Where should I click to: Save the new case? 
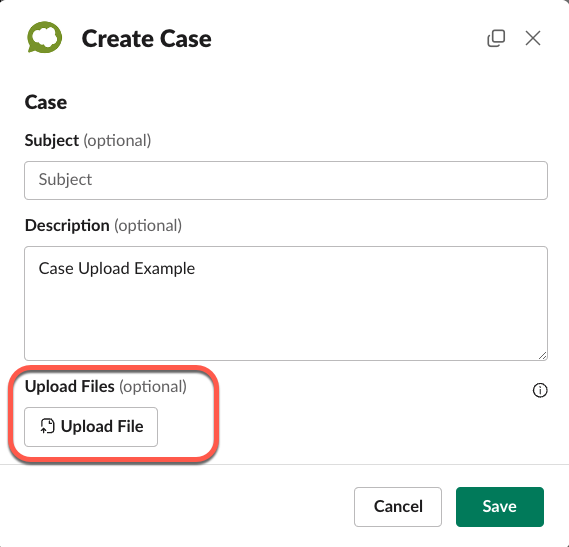click(x=500, y=507)
